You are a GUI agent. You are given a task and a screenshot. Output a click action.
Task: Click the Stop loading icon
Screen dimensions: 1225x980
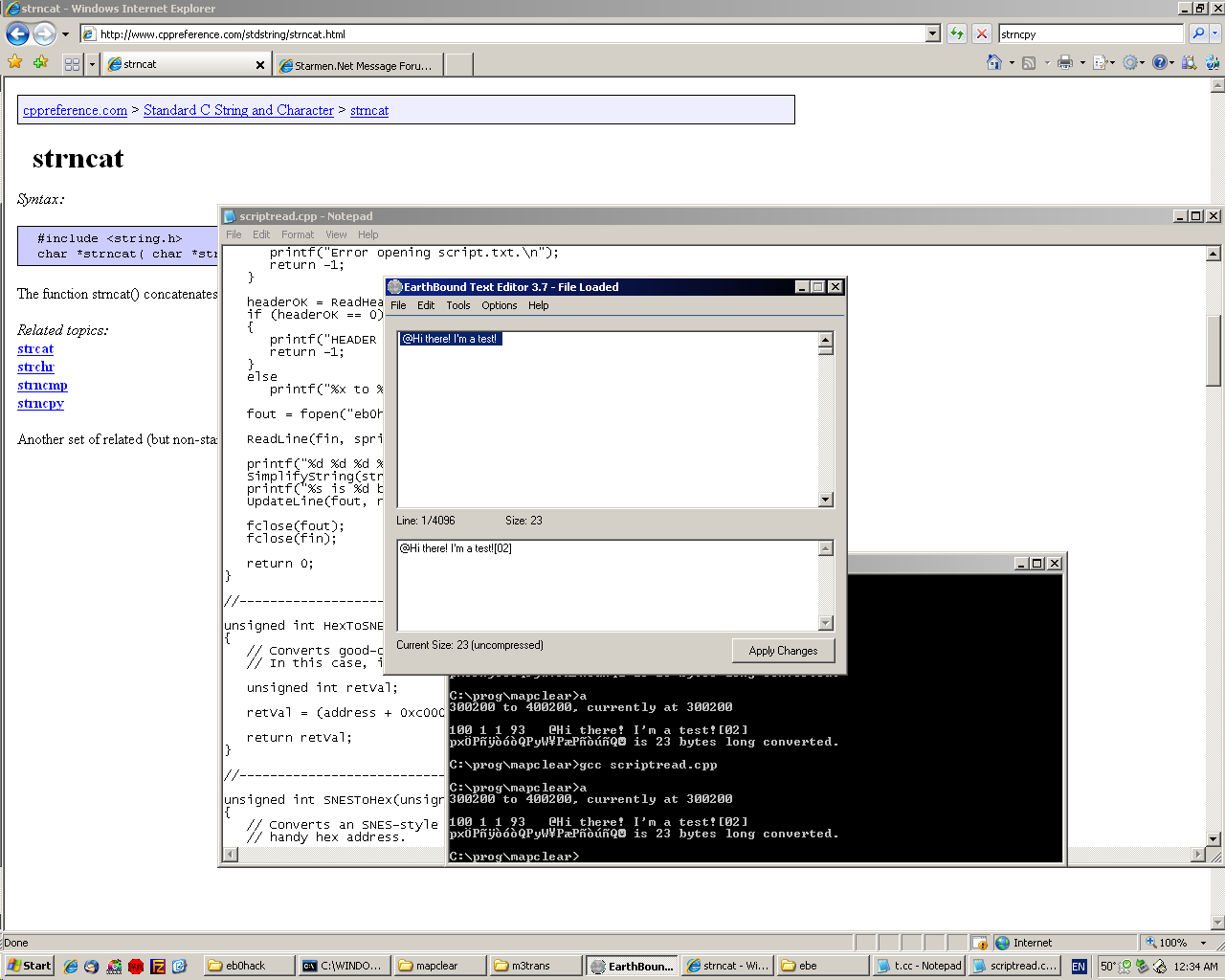pos(981,33)
